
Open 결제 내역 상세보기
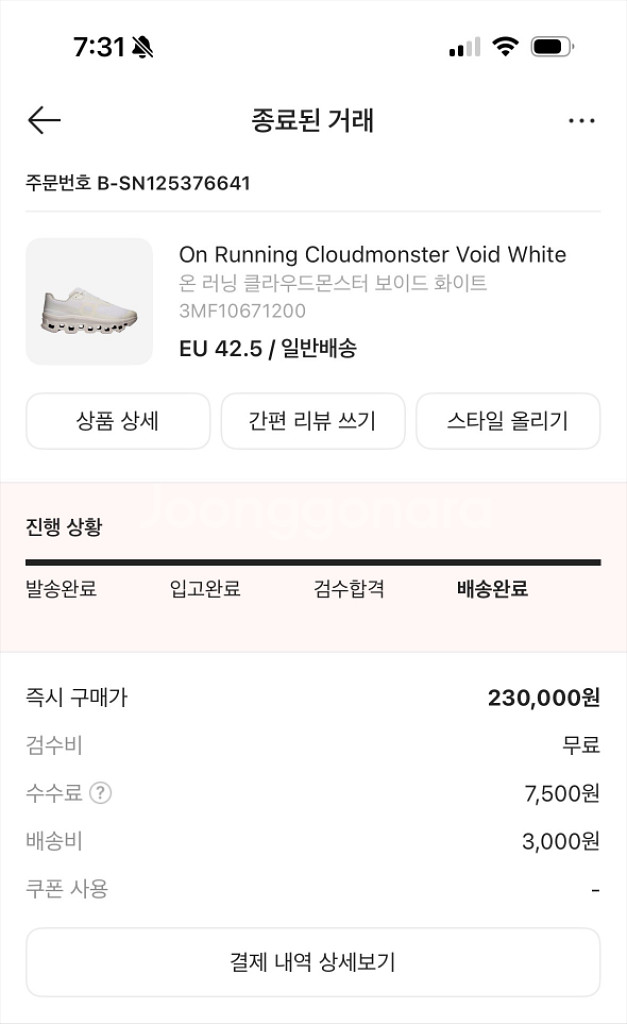[x=313, y=962]
